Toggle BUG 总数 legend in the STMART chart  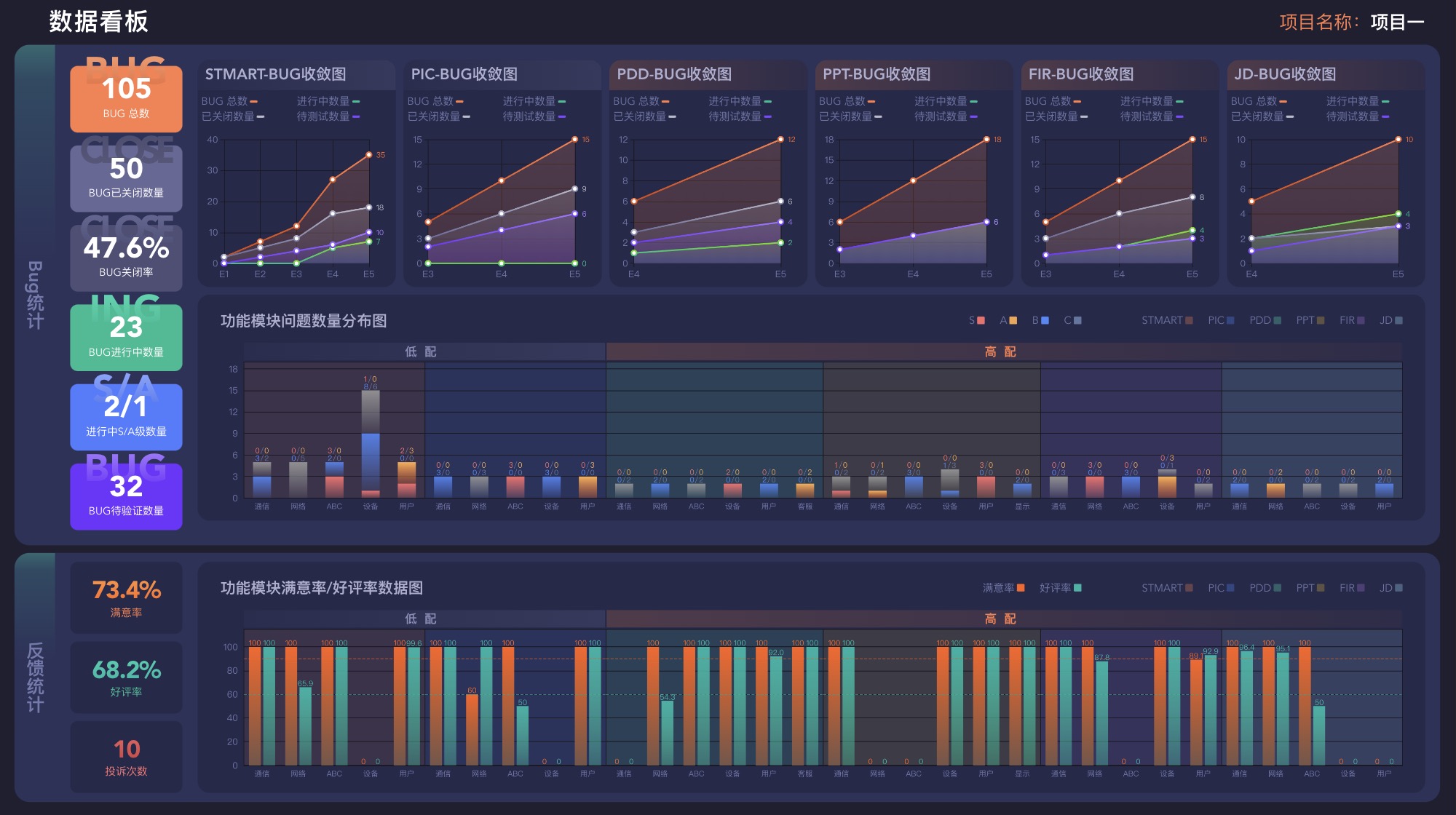[x=229, y=101]
